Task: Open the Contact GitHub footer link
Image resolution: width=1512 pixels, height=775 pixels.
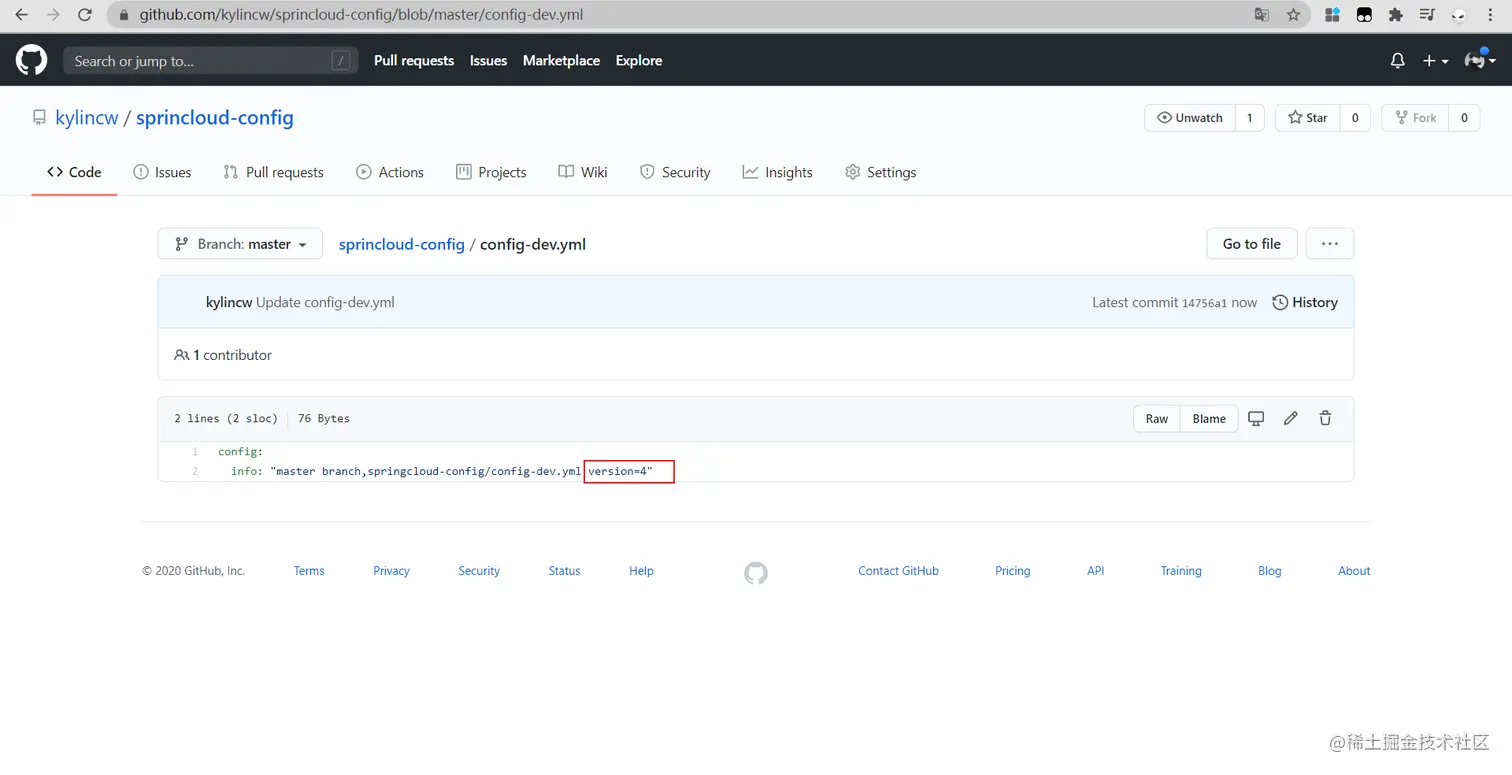Action: pos(898,571)
